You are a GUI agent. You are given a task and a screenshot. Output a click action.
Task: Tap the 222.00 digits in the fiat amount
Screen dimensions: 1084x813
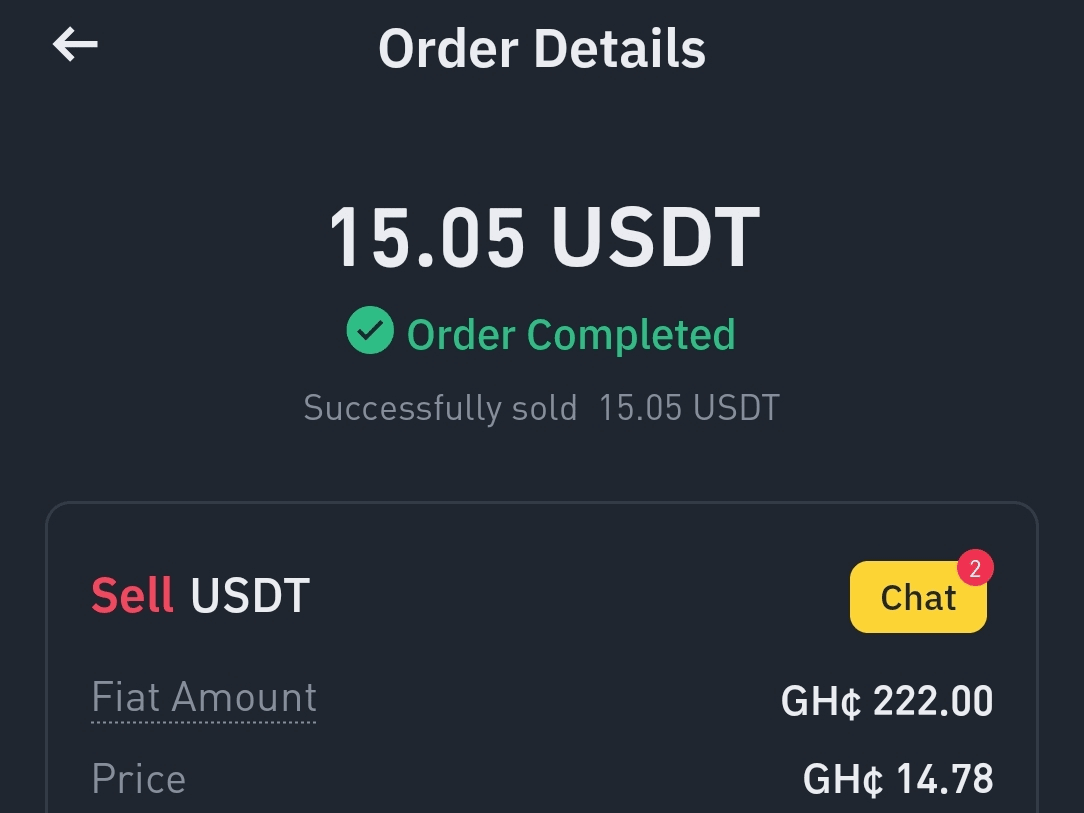(933, 701)
